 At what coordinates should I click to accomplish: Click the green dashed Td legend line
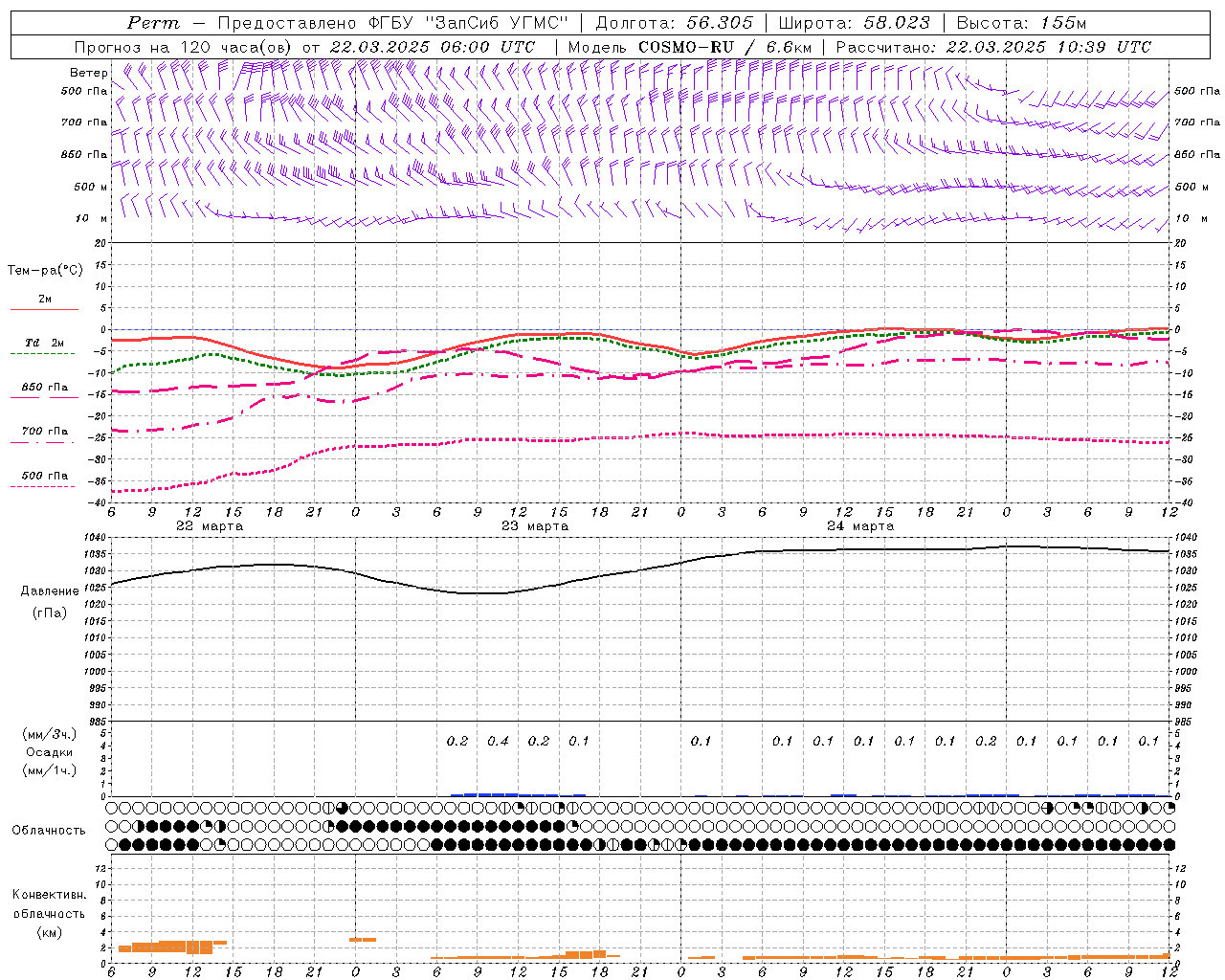pyautogui.click(x=43, y=354)
